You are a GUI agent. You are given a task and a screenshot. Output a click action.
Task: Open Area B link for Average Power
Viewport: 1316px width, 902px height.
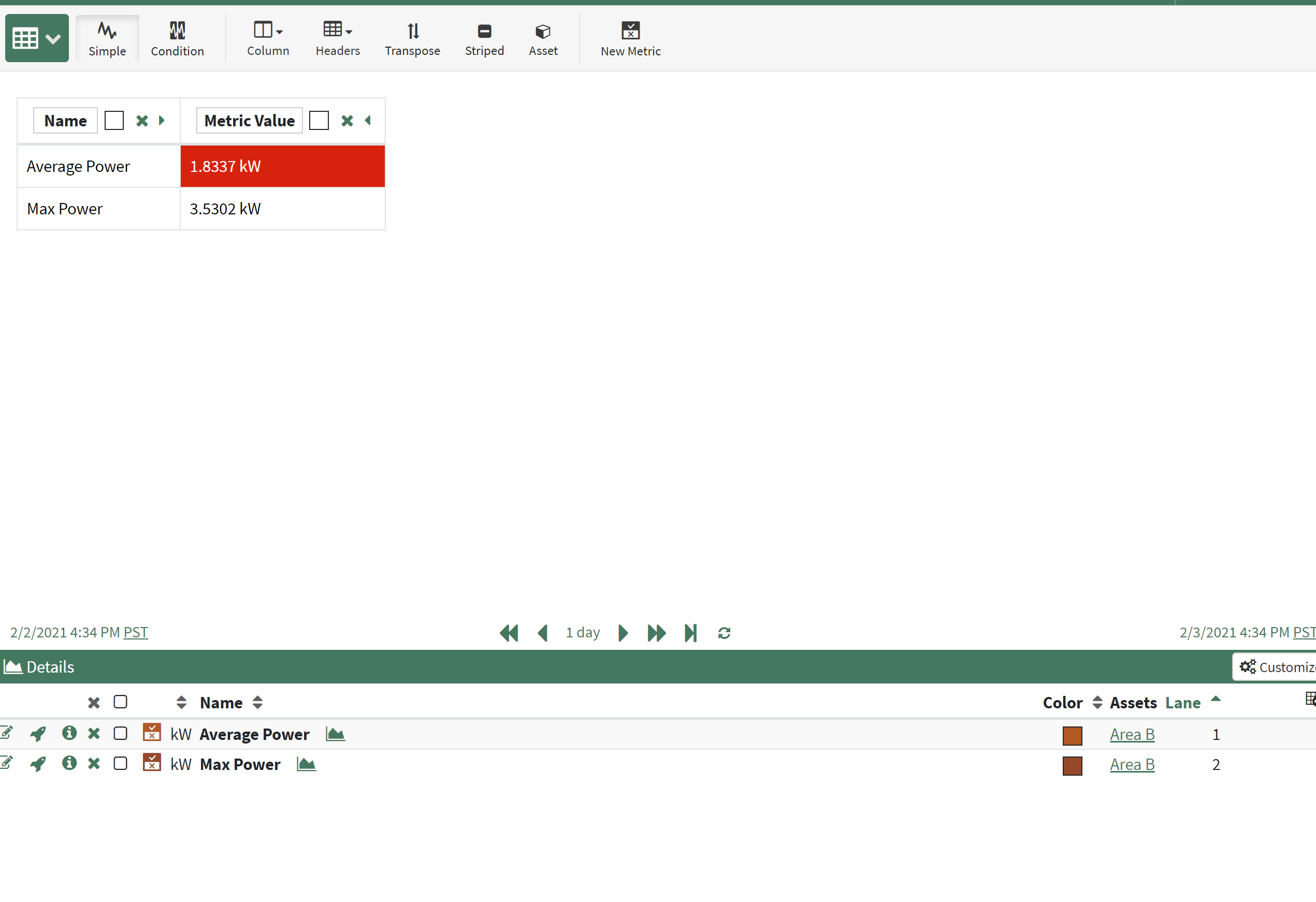tap(1132, 734)
